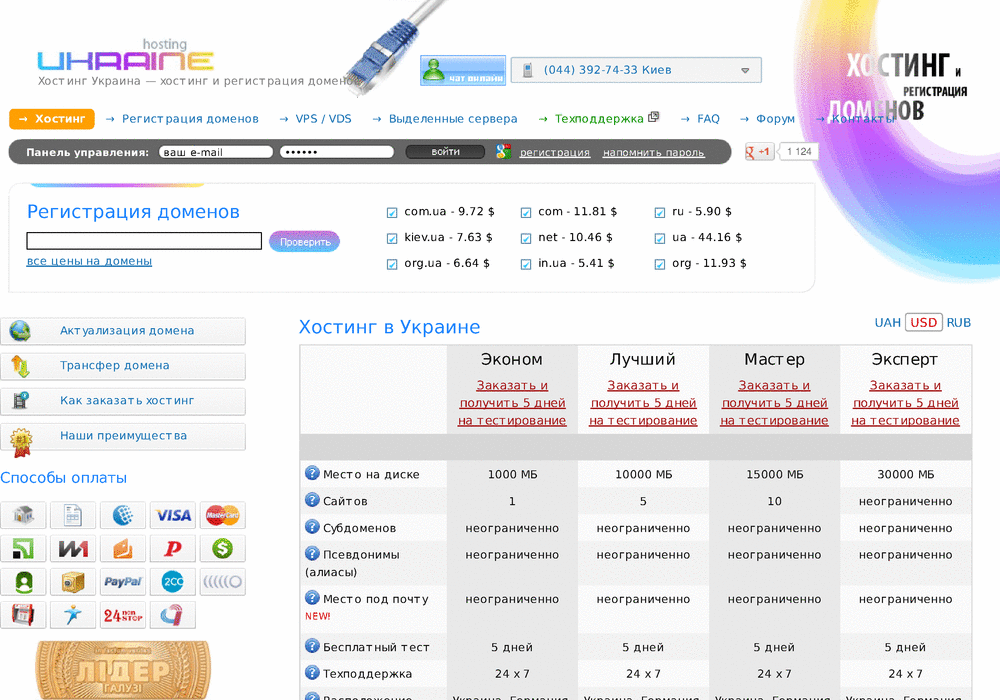1000x700 pixels.
Task: Switch price currency to RUB
Action: (958, 322)
